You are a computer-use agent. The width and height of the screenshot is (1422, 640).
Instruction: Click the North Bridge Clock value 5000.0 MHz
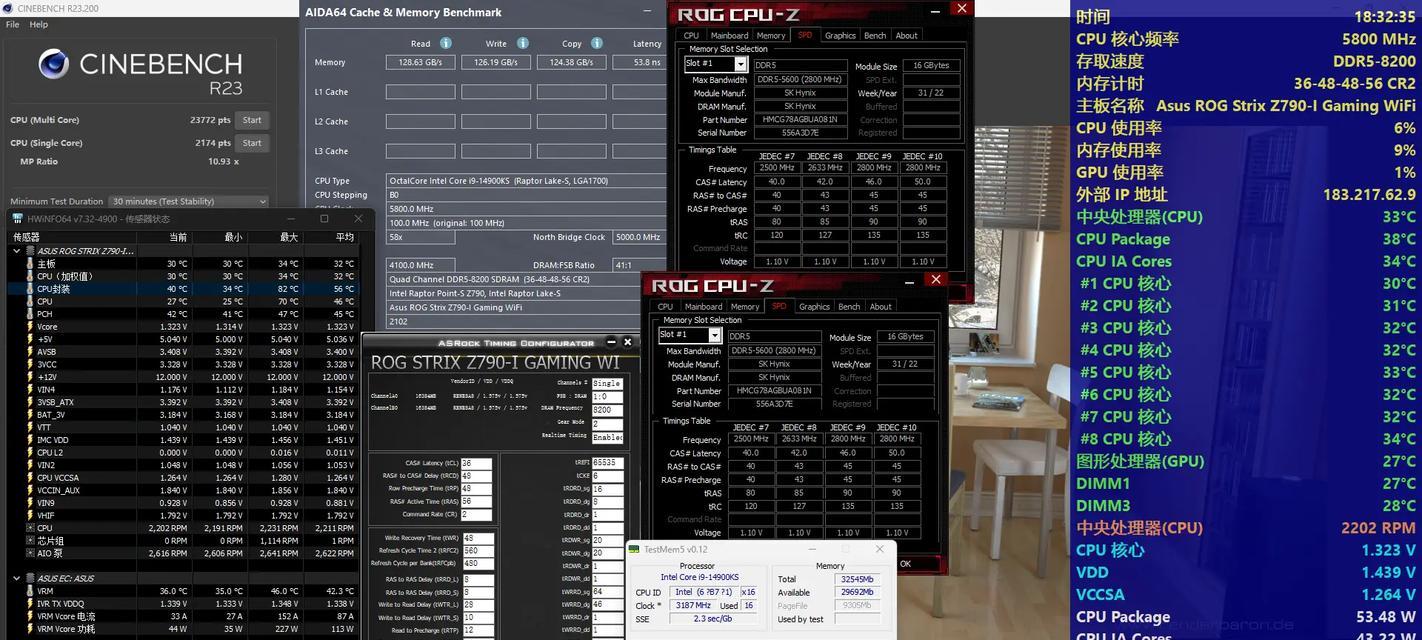[x=638, y=237]
